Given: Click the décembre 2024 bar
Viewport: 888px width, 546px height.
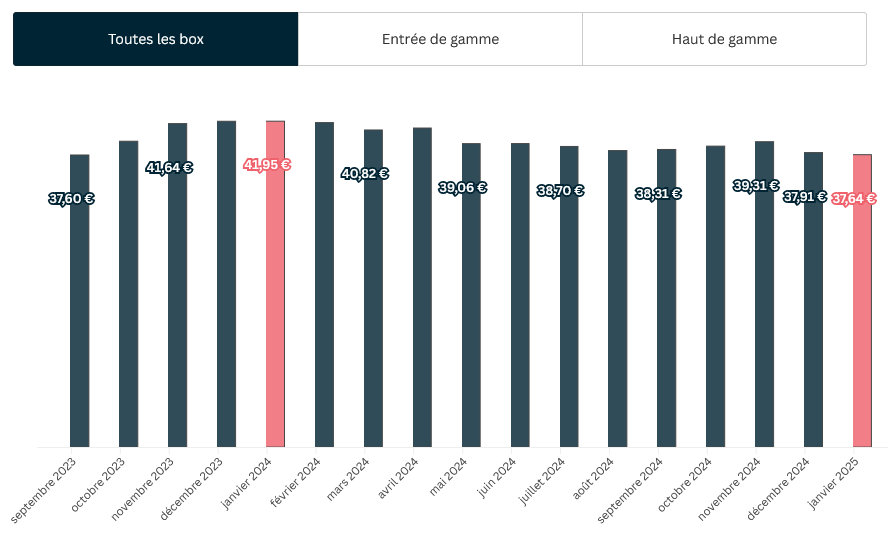Looking at the screenshot, I should click(x=813, y=310).
